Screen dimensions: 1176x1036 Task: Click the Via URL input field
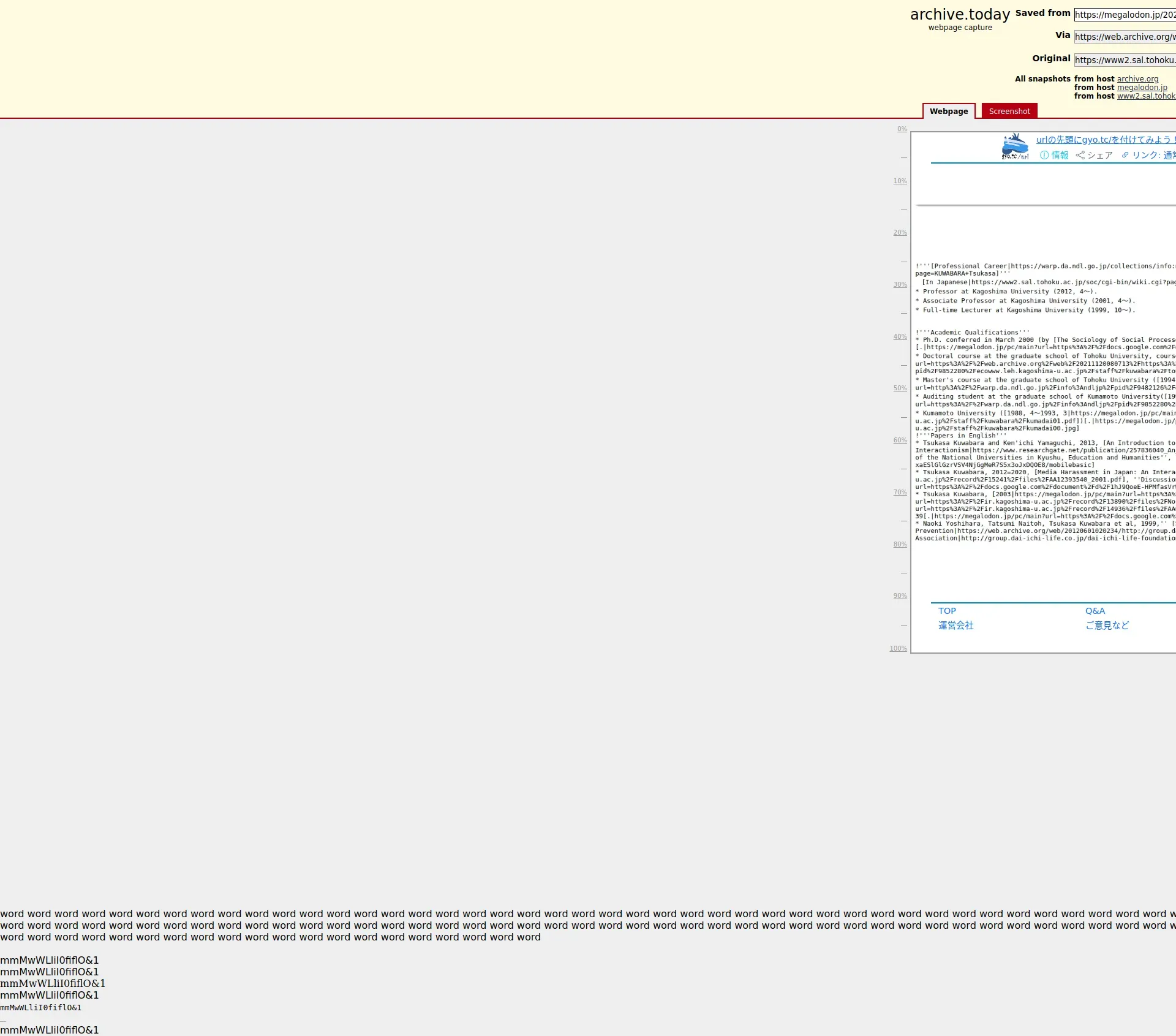(1125, 37)
